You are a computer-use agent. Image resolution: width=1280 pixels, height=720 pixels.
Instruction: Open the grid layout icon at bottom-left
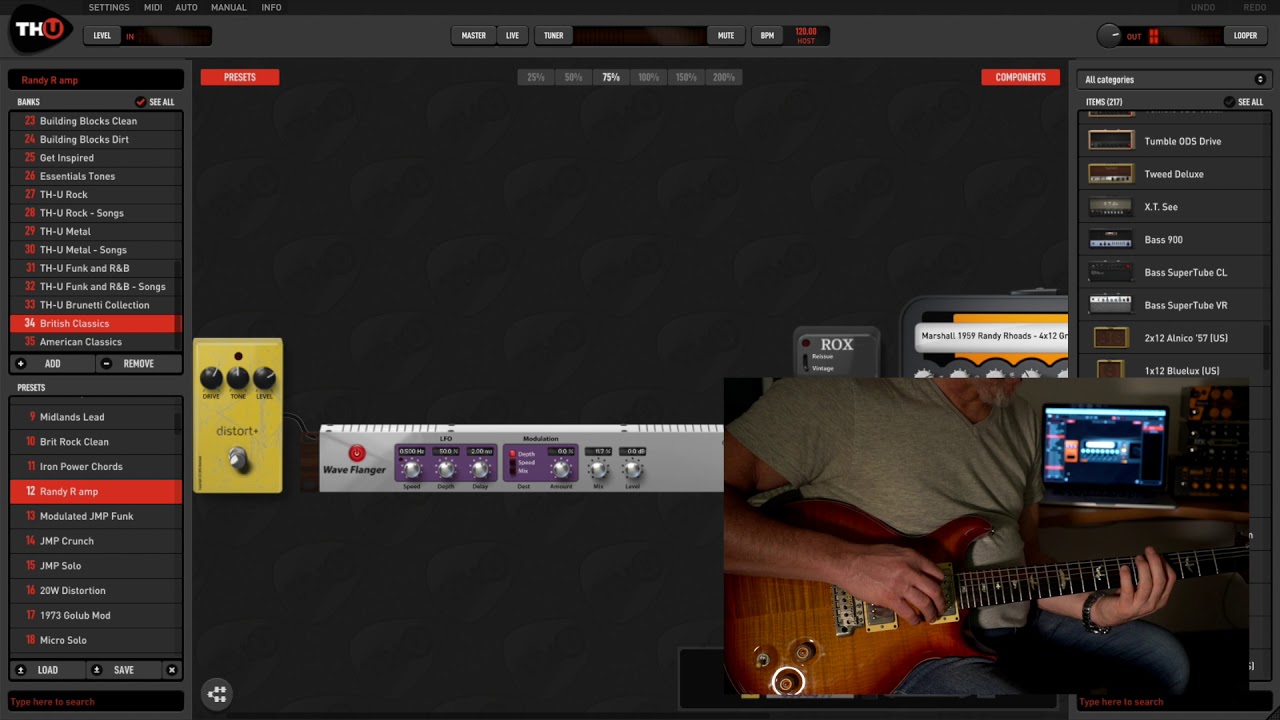click(217, 693)
